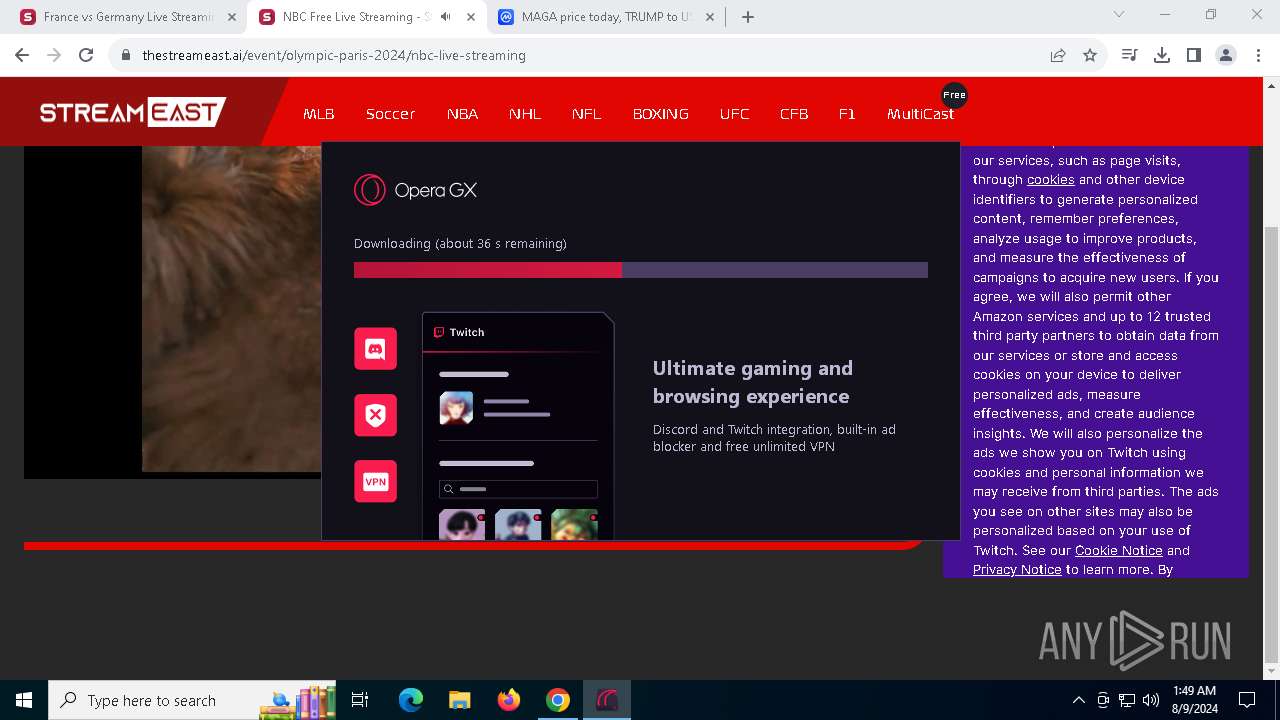The height and width of the screenshot is (720, 1280).
Task: Open Chrome profile avatar
Action: click(1226, 55)
